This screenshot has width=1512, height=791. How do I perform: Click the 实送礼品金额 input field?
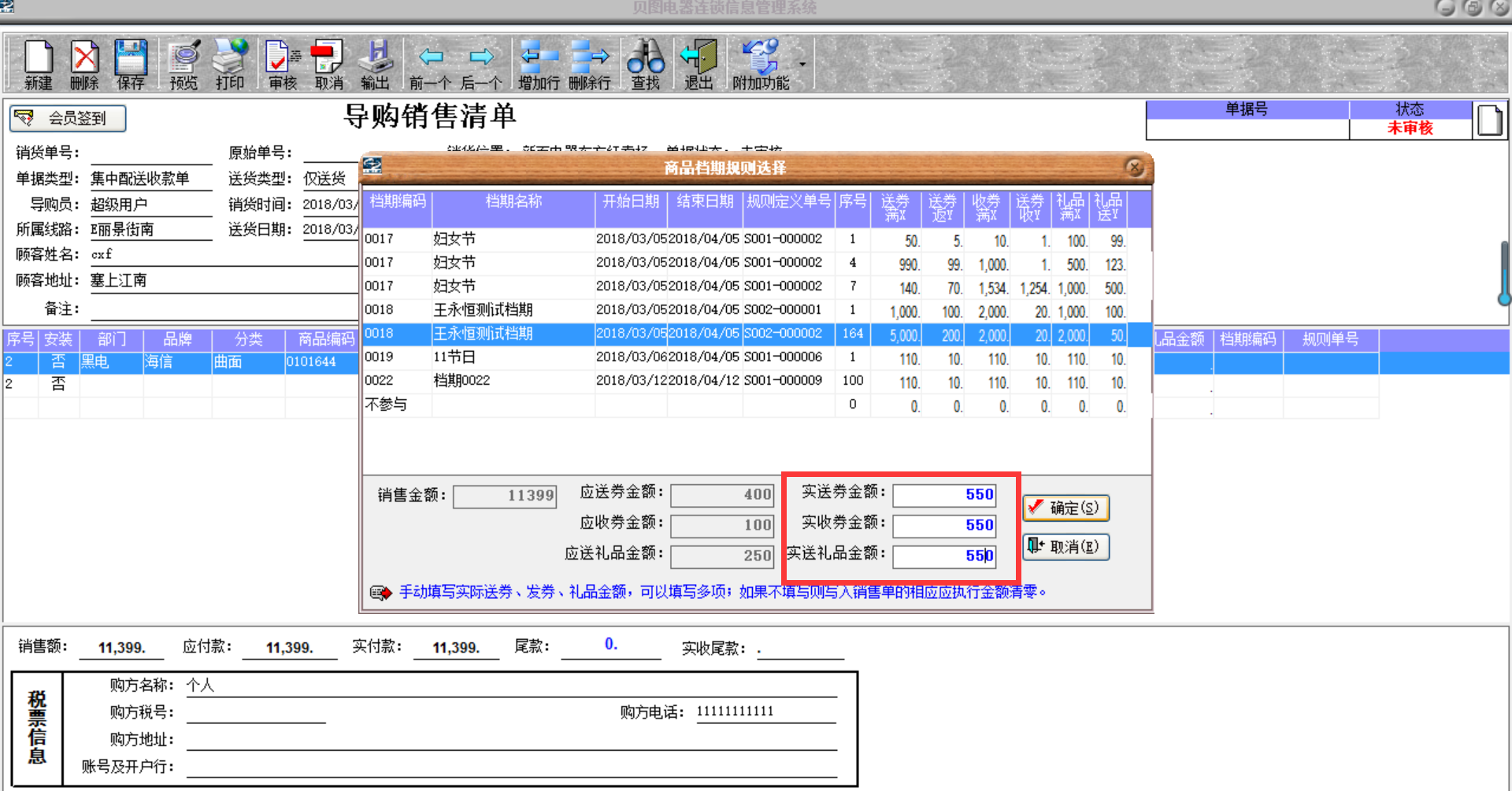click(x=944, y=556)
